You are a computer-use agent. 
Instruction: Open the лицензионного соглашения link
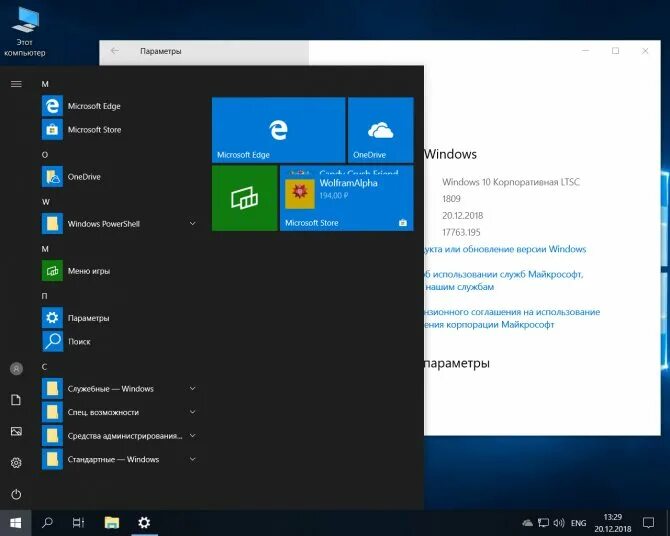[512, 318]
